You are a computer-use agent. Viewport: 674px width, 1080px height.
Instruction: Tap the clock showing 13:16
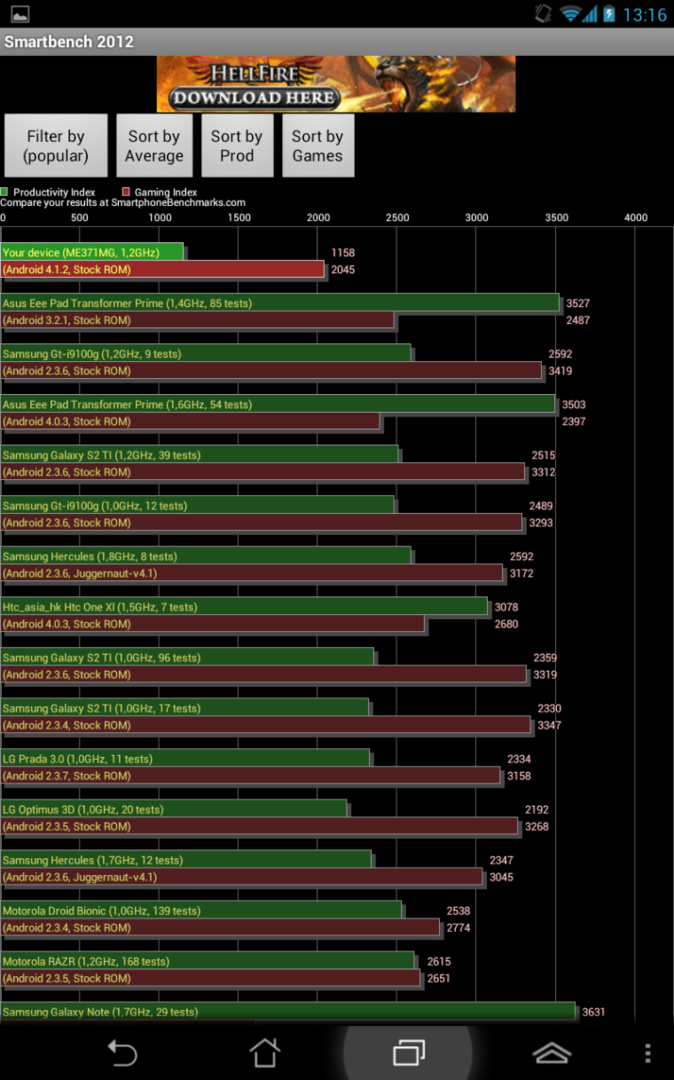pos(645,14)
